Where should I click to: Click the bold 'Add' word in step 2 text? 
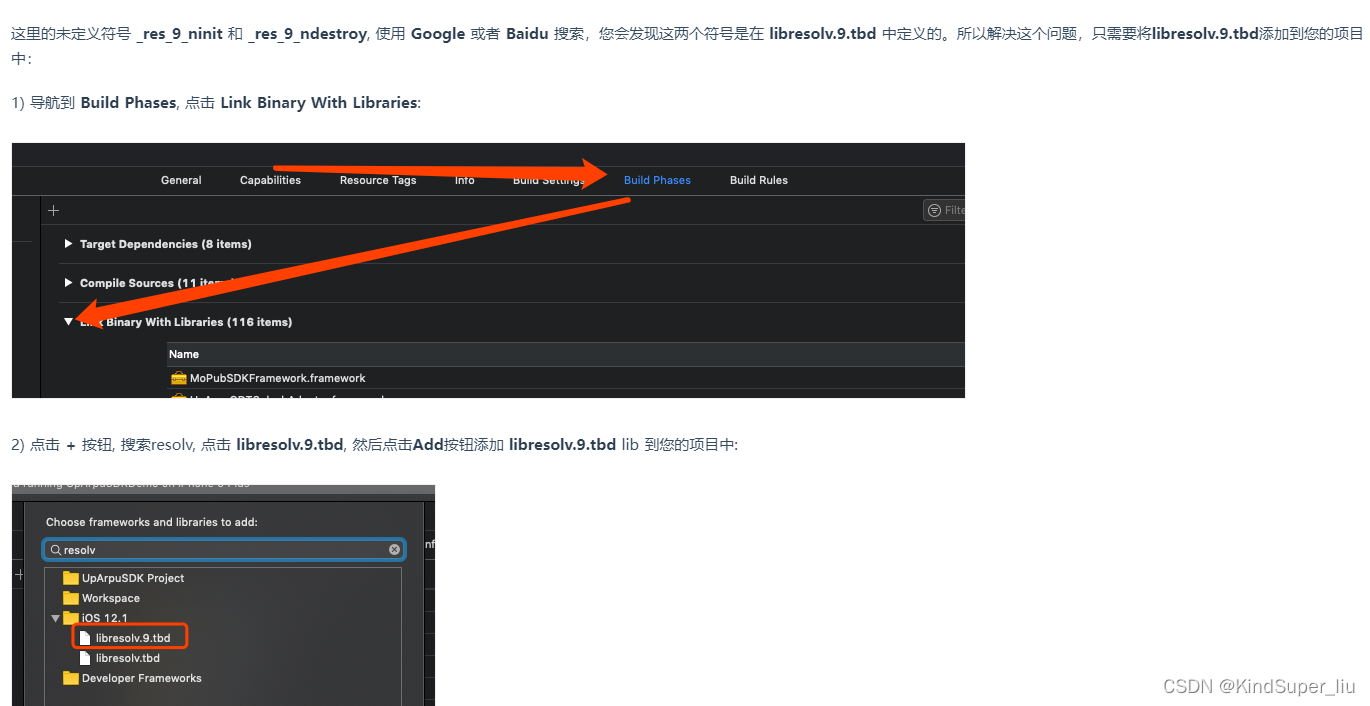point(427,445)
